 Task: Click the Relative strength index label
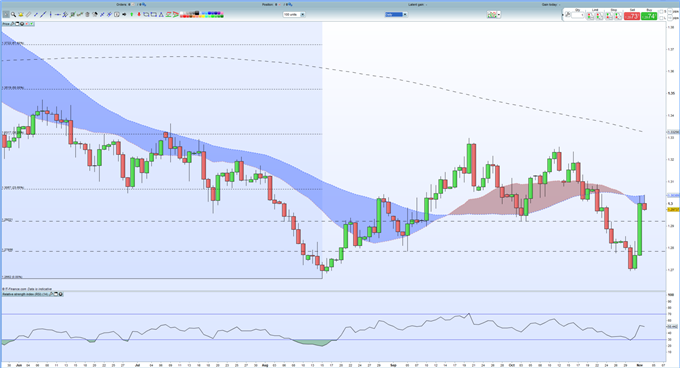tap(25, 294)
